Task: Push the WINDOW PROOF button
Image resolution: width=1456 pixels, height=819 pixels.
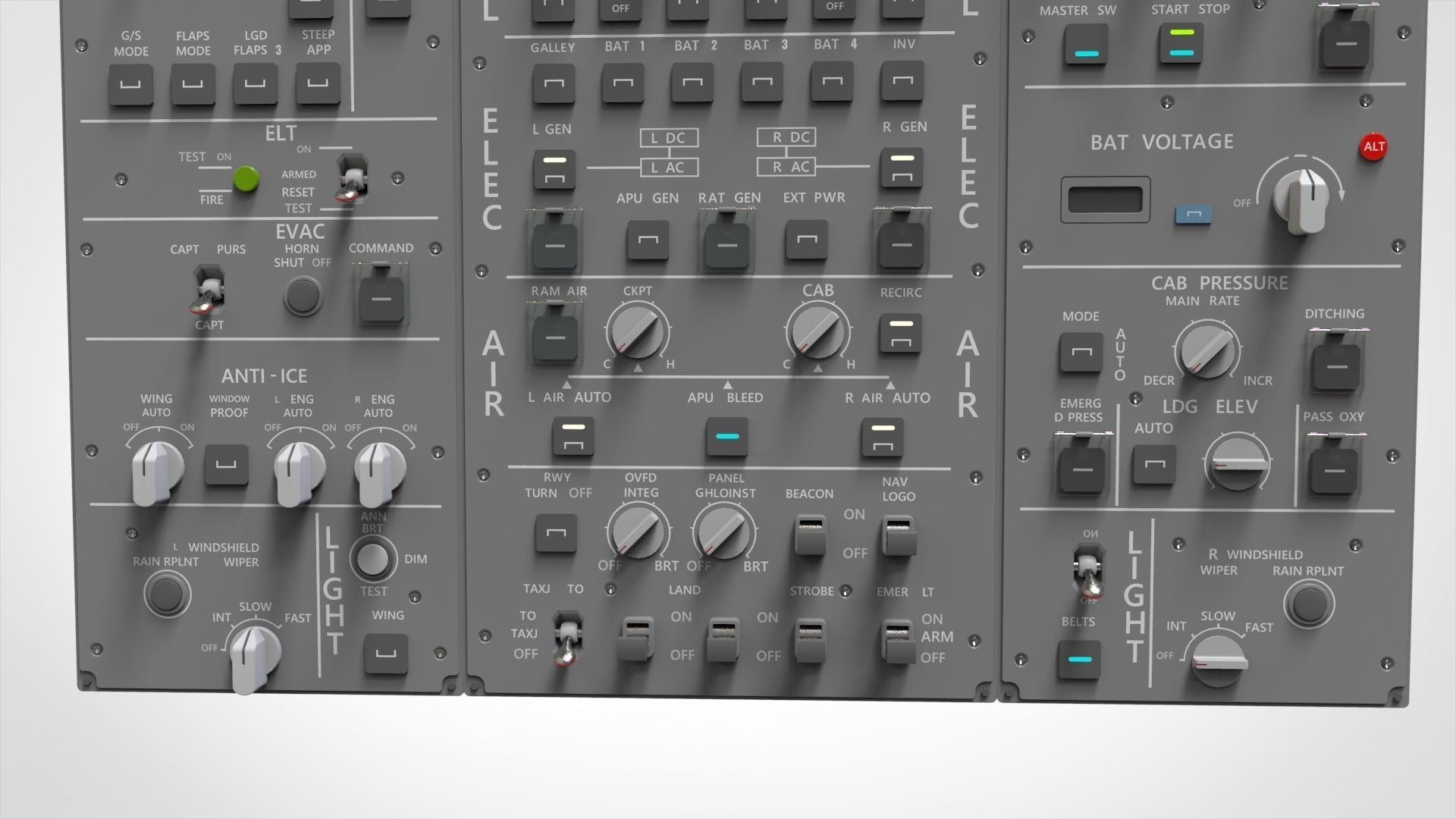Action: pyautogui.click(x=227, y=465)
